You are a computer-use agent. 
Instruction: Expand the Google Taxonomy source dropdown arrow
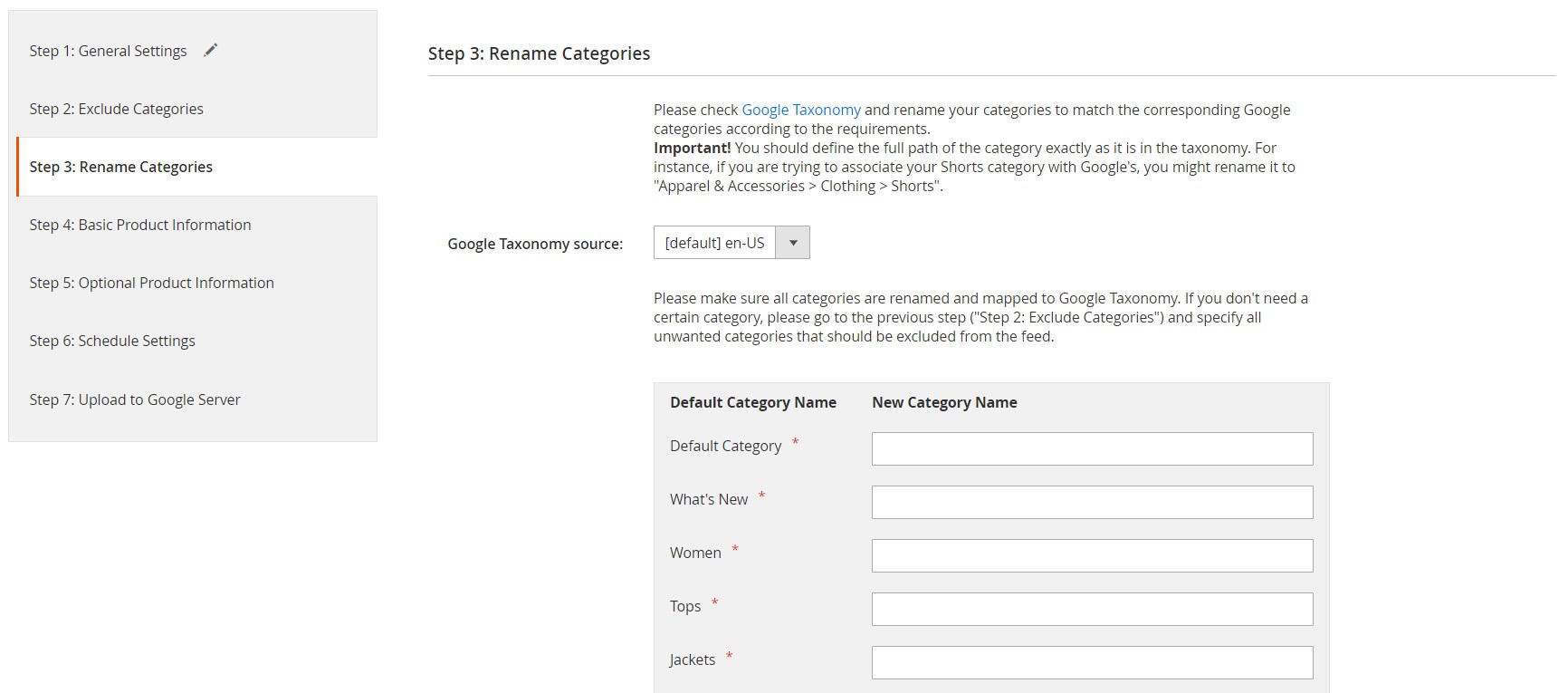(x=793, y=243)
